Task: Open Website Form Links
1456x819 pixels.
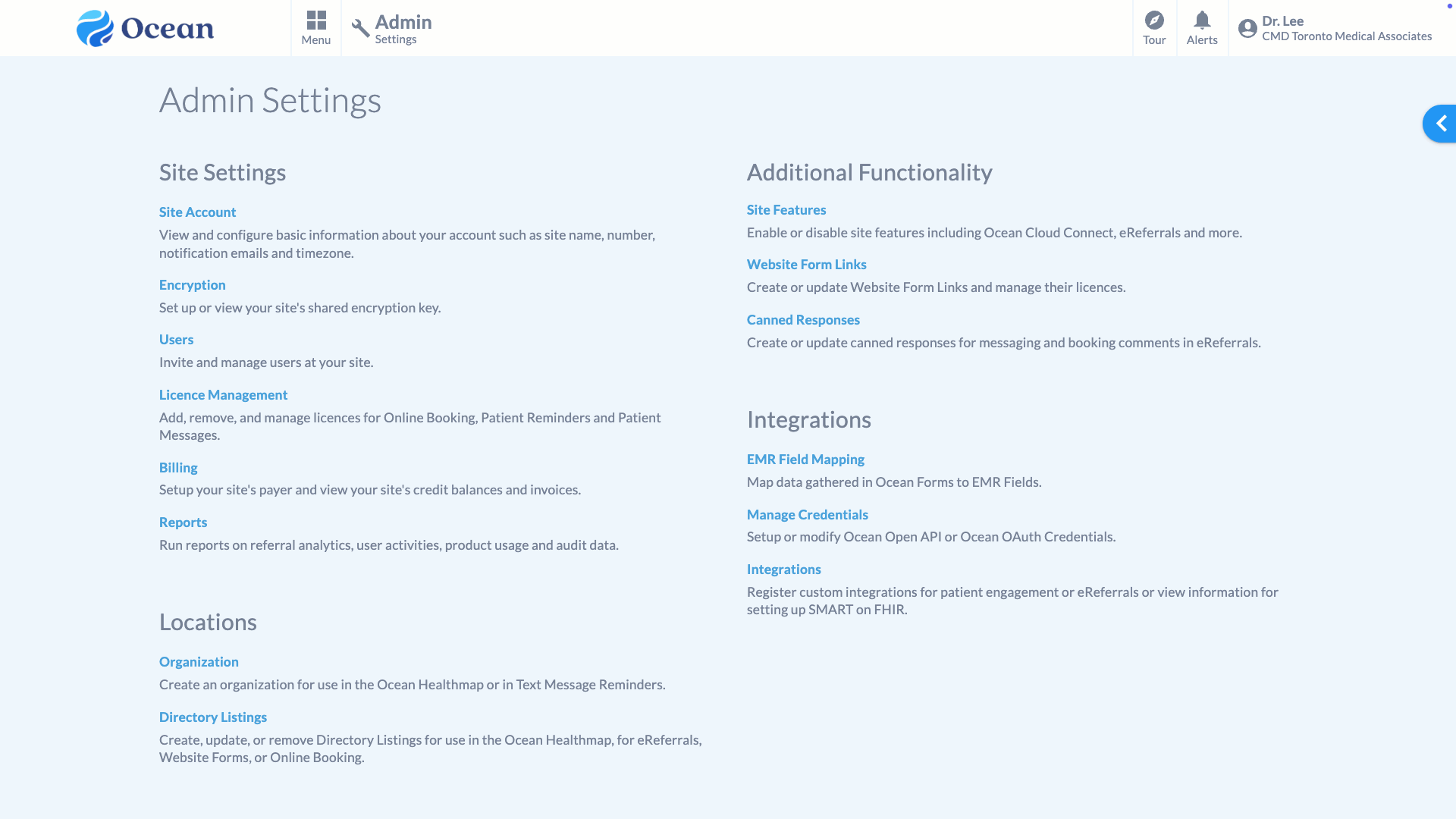Action: (x=806, y=265)
